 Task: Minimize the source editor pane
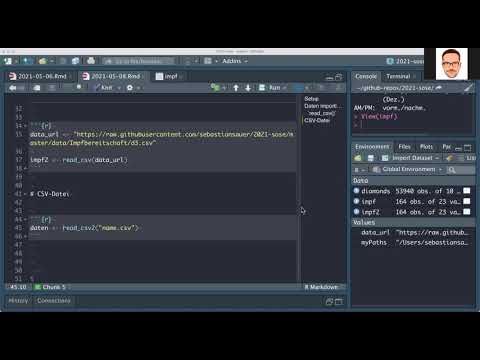tap(329, 78)
